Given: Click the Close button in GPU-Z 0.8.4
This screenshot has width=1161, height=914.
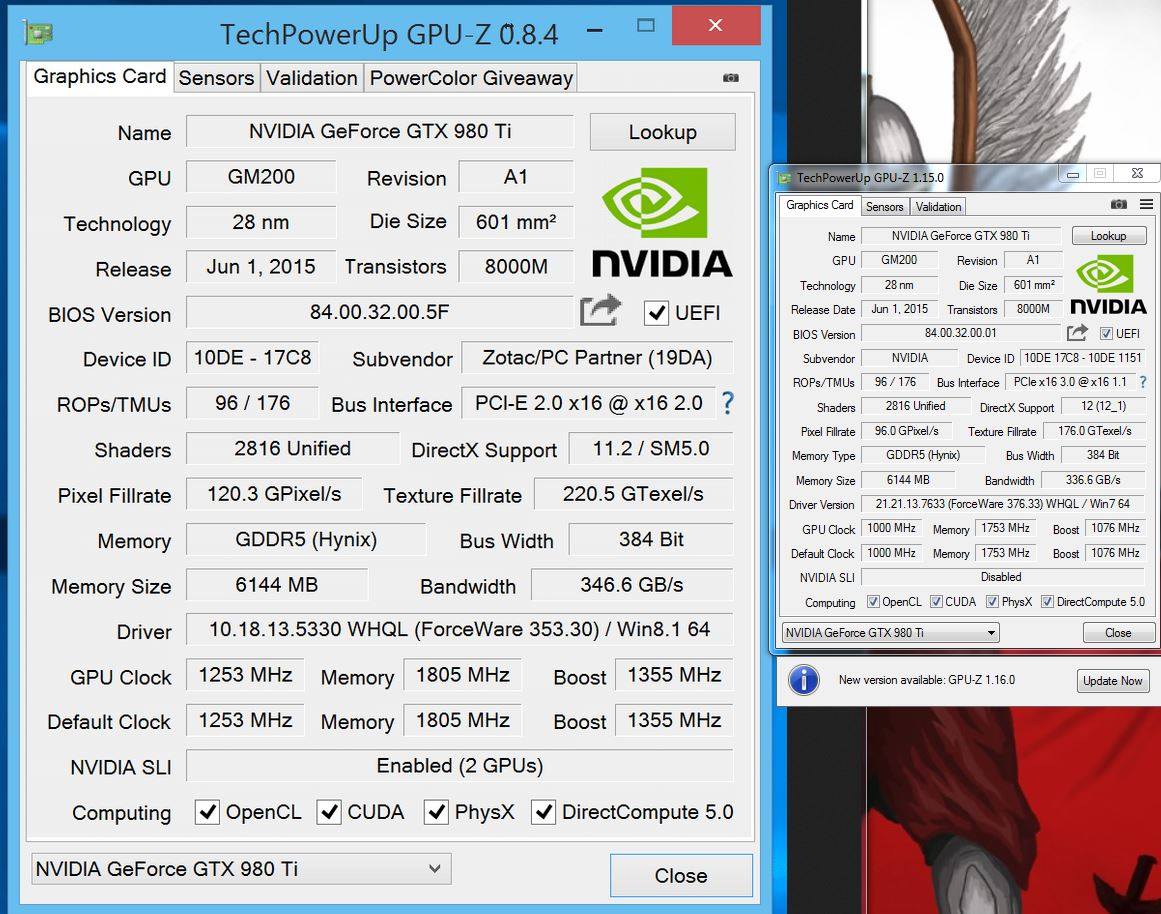Looking at the screenshot, I should pos(681,875).
